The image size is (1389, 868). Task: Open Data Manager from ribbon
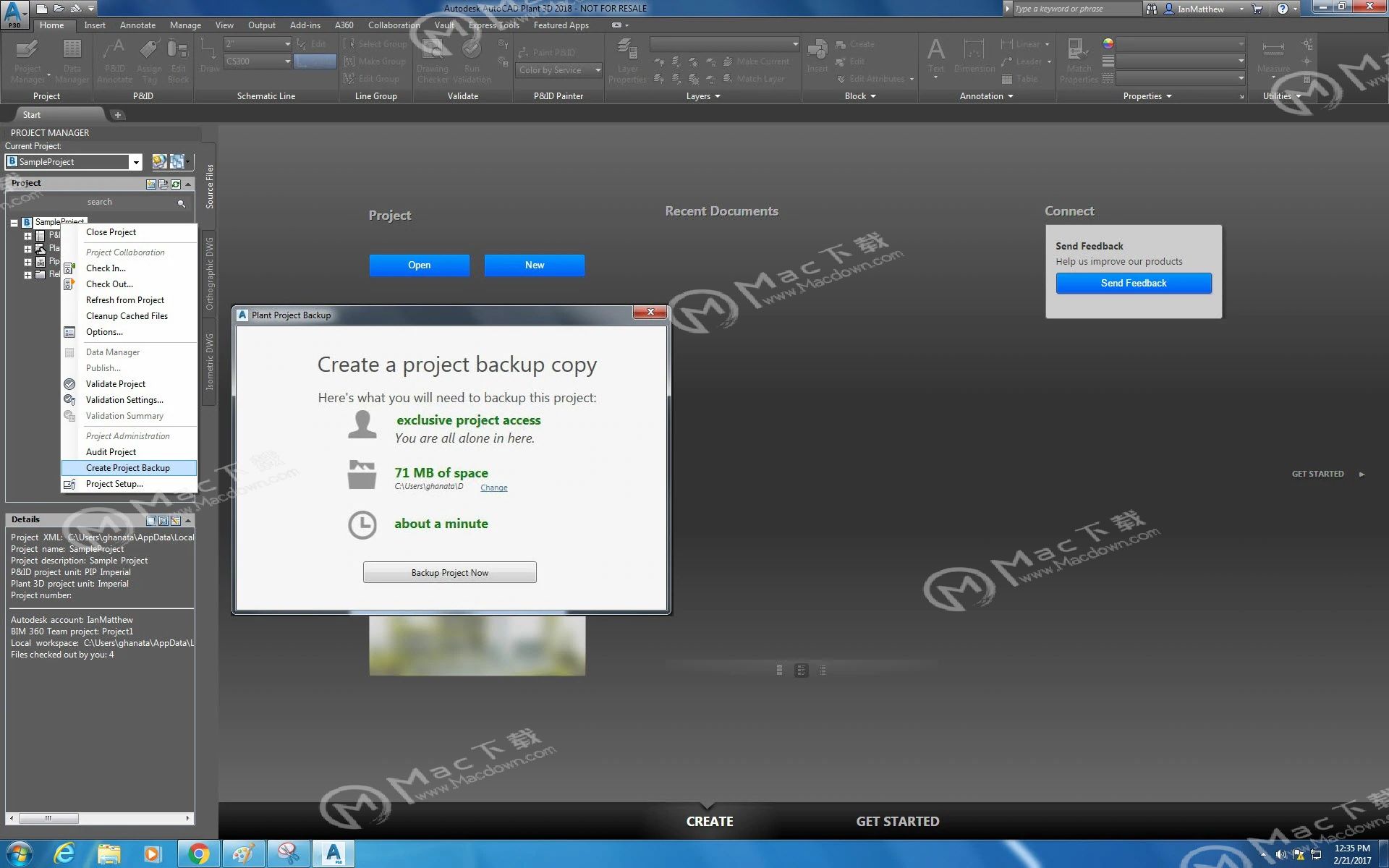tap(72, 61)
